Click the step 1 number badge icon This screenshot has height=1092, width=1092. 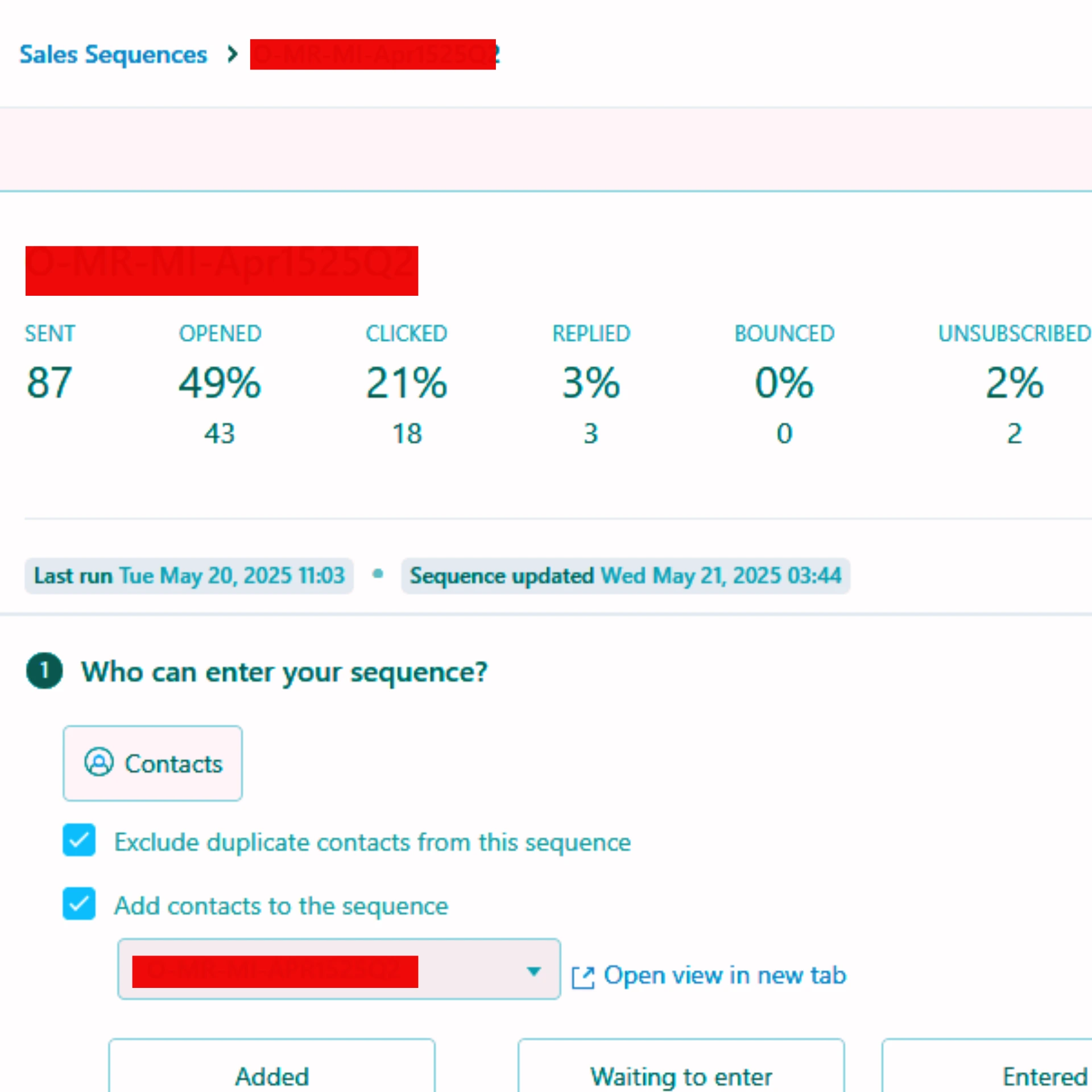tap(44, 671)
